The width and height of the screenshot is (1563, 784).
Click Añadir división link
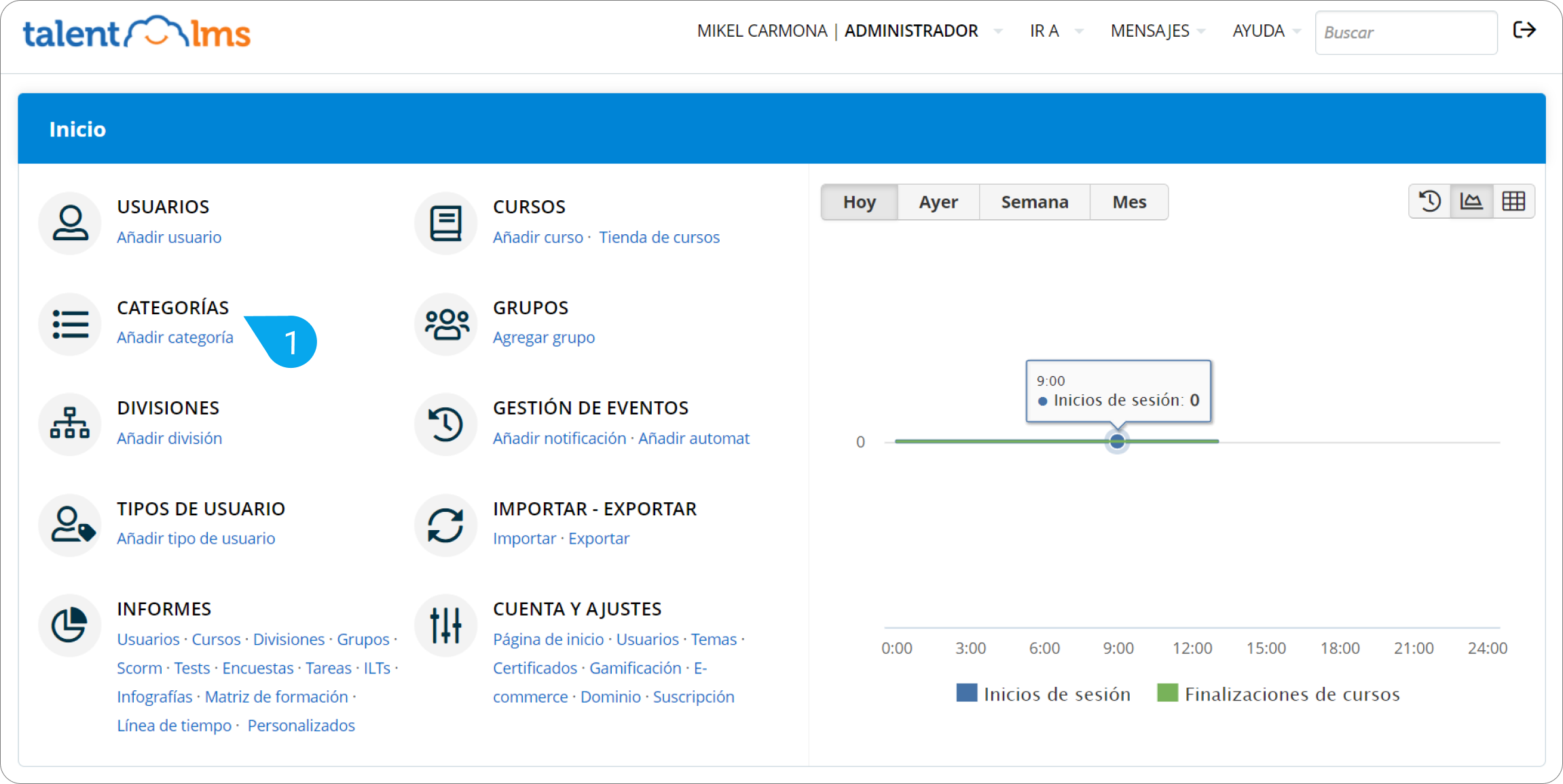tap(169, 438)
